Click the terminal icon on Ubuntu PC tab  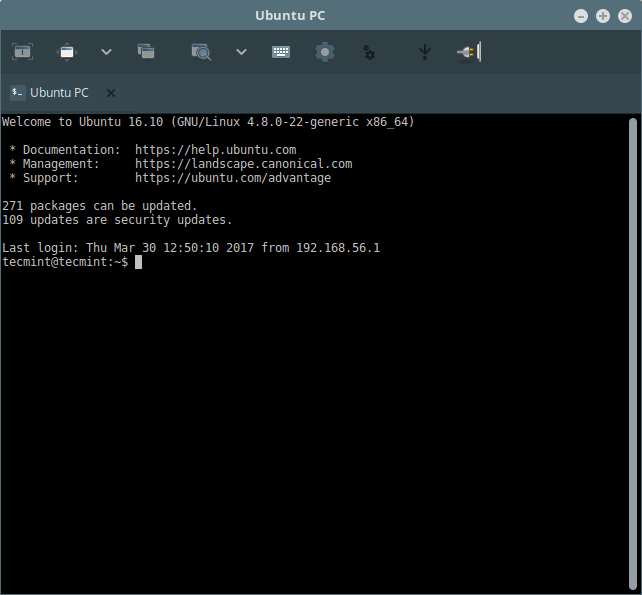(18, 93)
